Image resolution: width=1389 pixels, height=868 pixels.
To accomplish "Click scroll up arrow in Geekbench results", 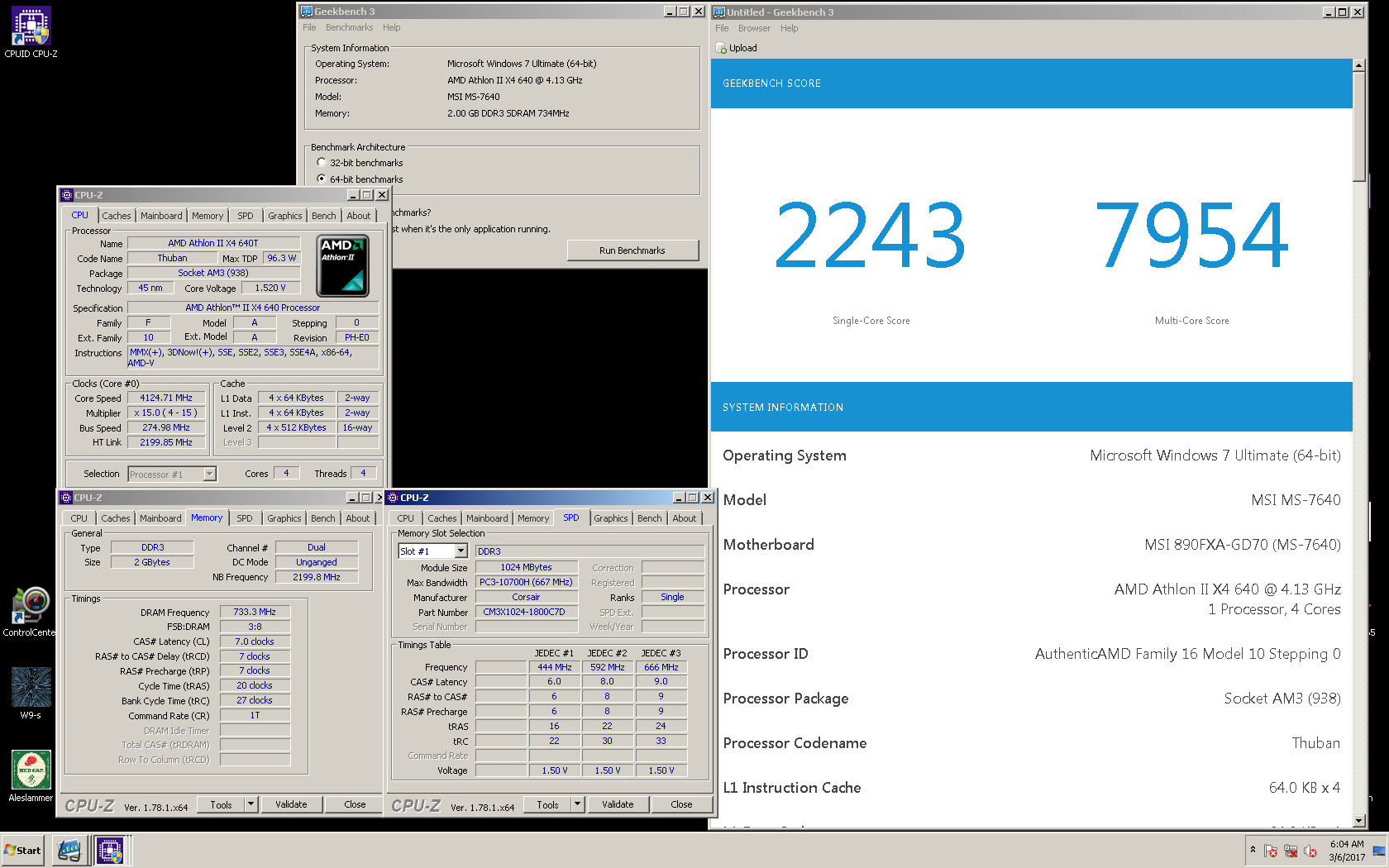I will click(1359, 65).
